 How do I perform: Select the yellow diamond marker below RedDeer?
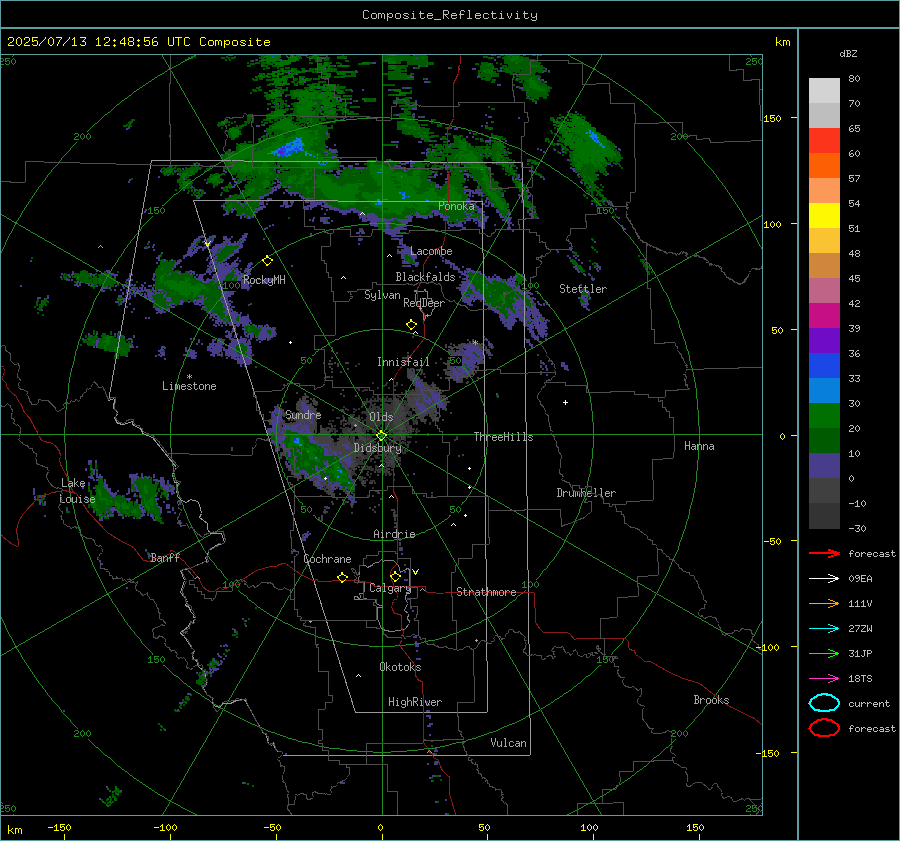(x=411, y=325)
